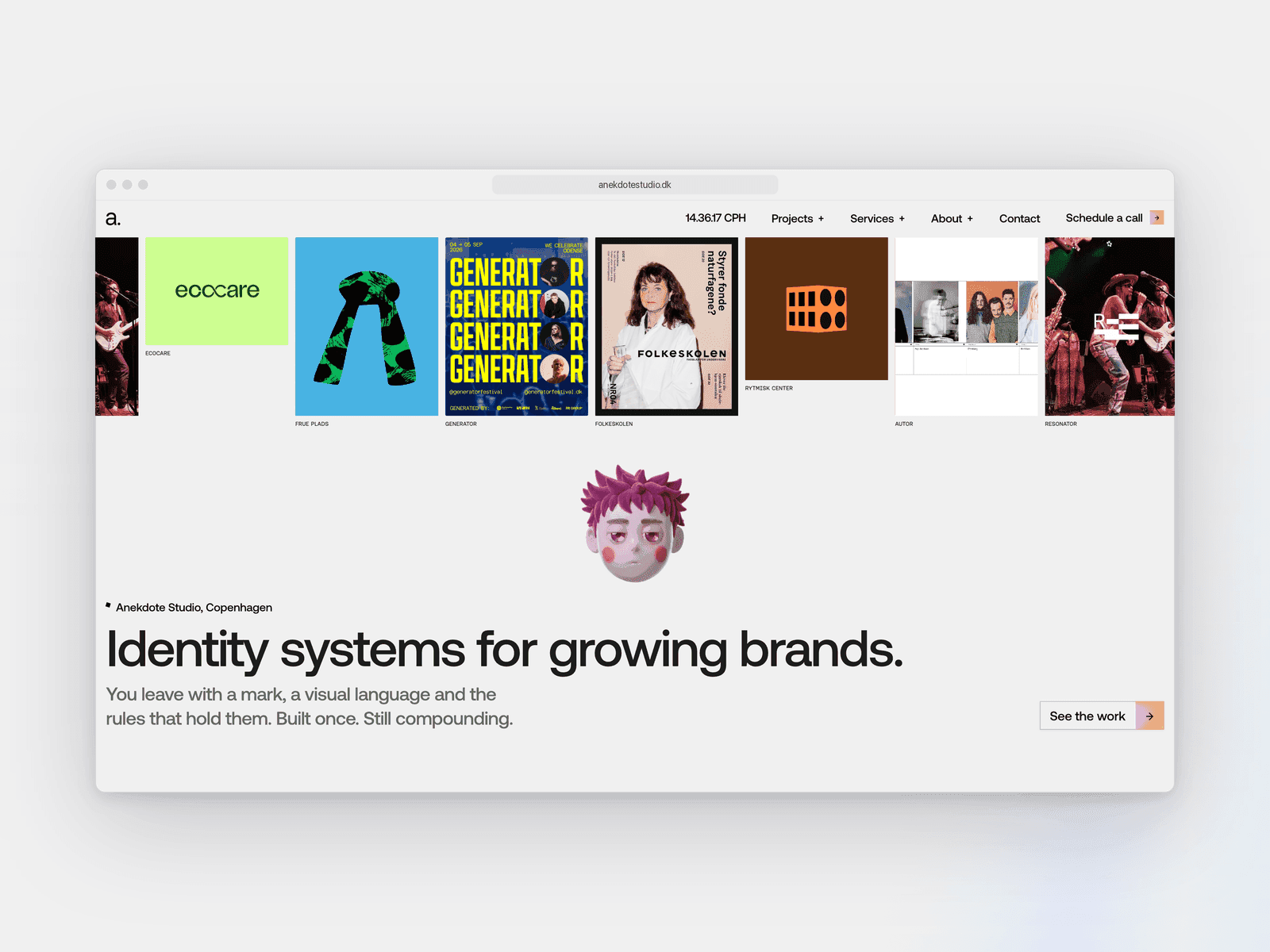
Task: Click the See the work button
Action: tap(1102, 716)
